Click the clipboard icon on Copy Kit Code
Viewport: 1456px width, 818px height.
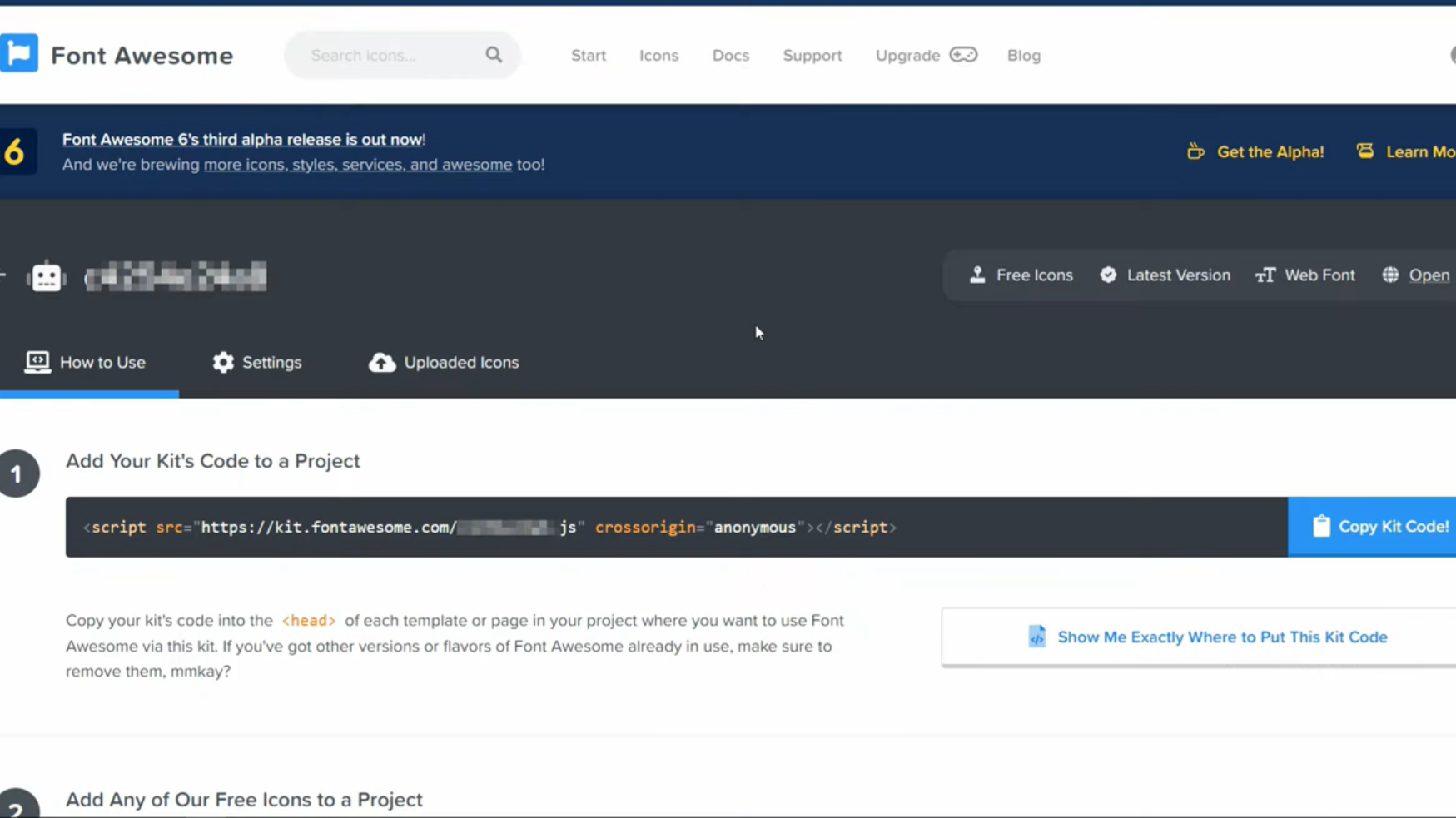click(1321, 526)
